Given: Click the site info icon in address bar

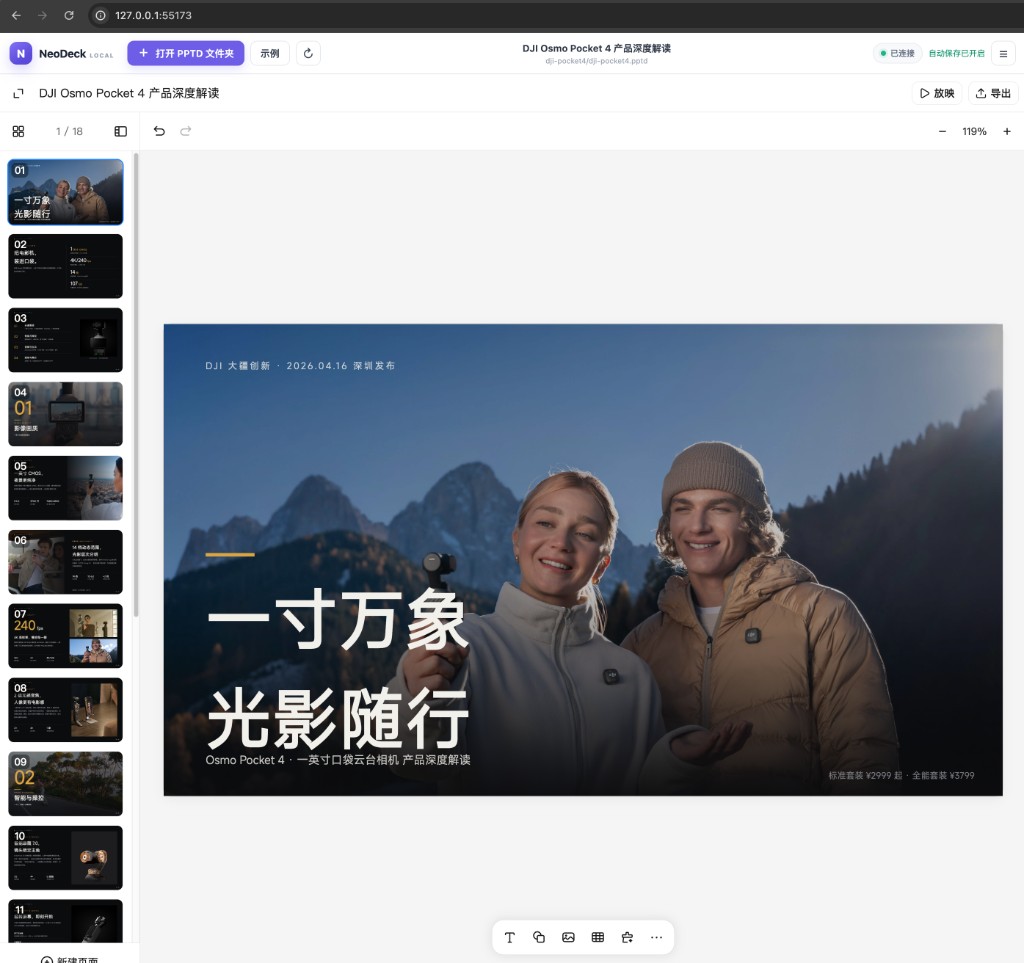Looking at the screenshot, I should pos(101,15).
